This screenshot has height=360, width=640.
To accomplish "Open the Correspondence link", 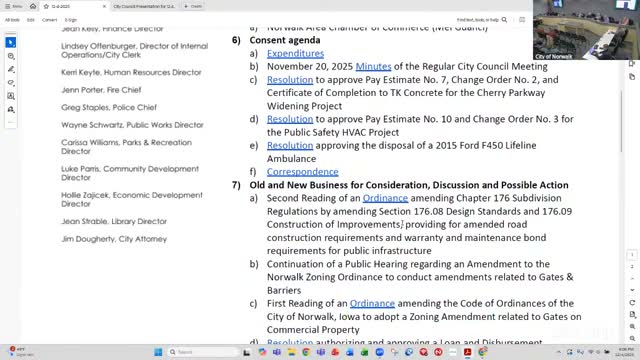I will [302, 172].
